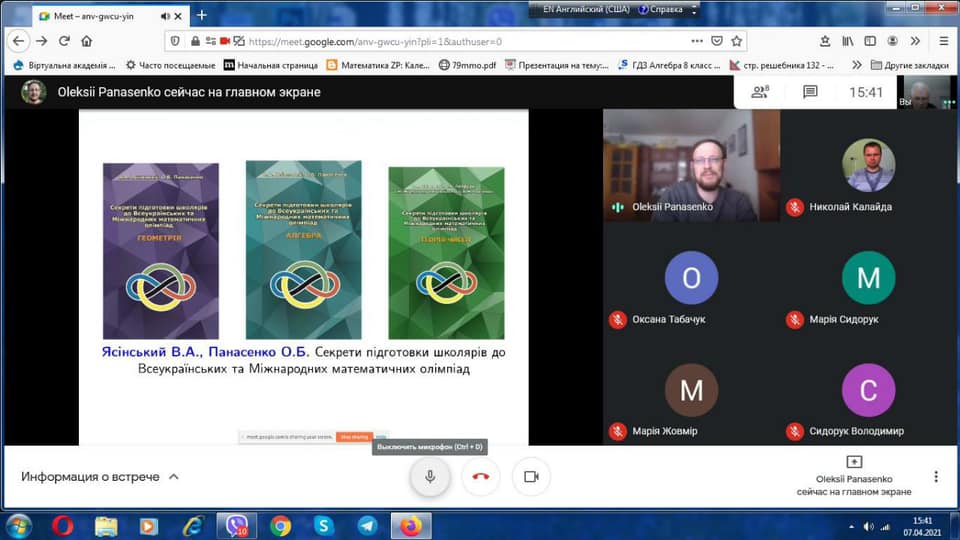Open 'Часто посещаемые' bookmark folder

(171, 65)
